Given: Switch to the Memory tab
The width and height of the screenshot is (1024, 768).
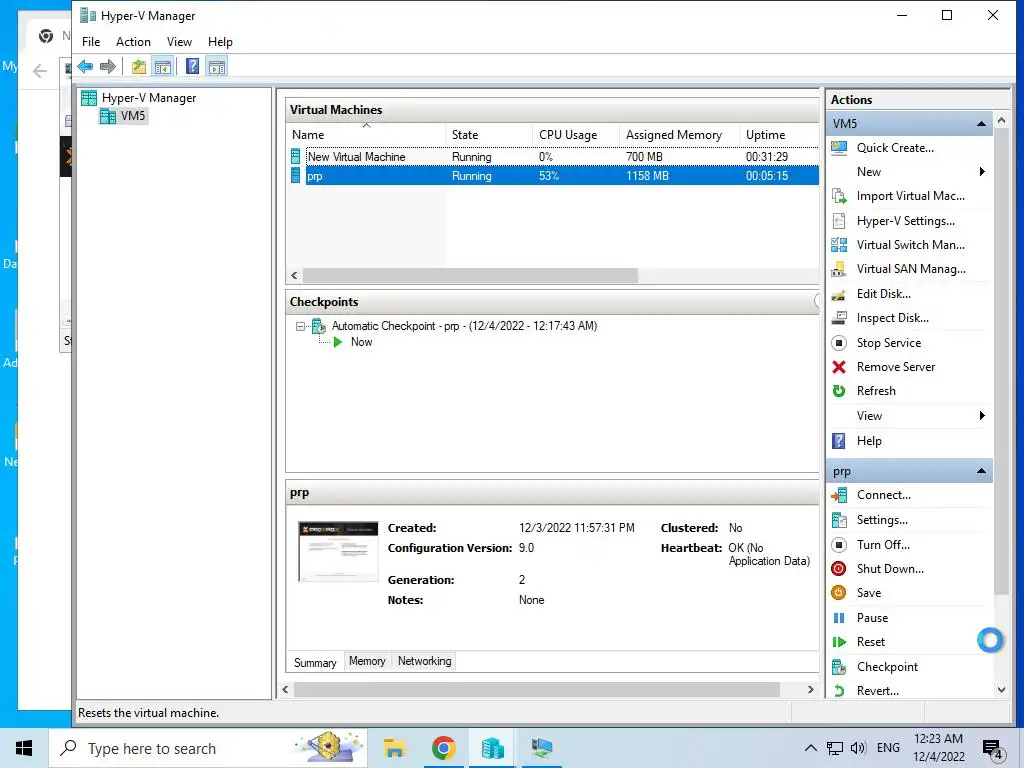Looking at the screenshot, I should (367, 661).
